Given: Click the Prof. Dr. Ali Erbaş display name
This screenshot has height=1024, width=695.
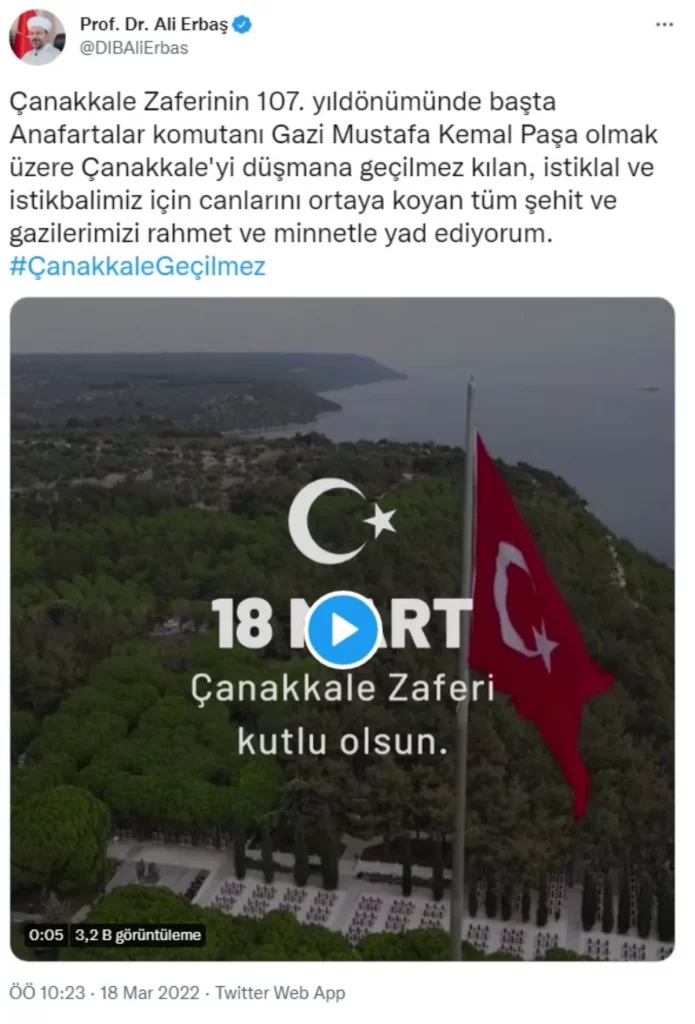Looking at the screenshot, I should pos(154,25).
